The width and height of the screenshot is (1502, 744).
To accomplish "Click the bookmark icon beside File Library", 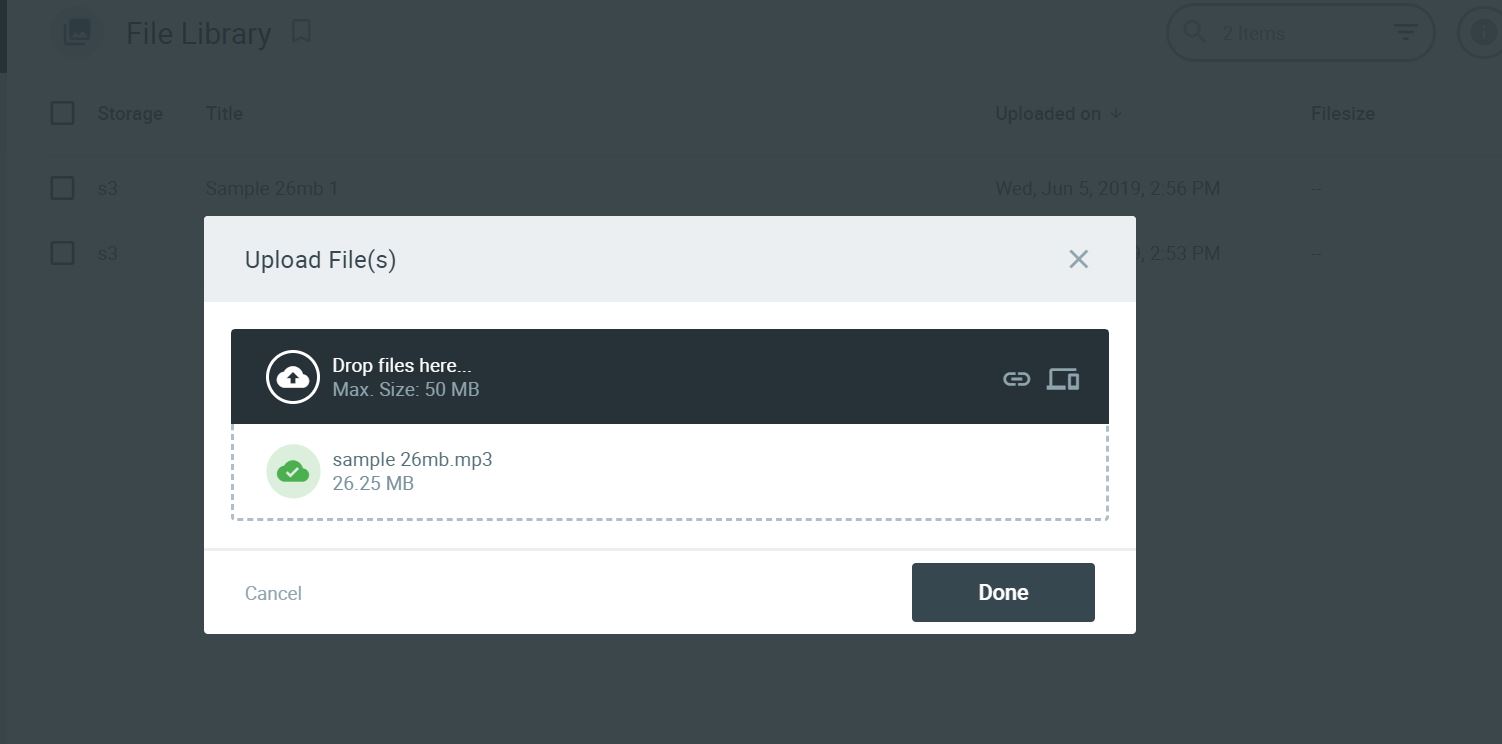I will [302, 31].
